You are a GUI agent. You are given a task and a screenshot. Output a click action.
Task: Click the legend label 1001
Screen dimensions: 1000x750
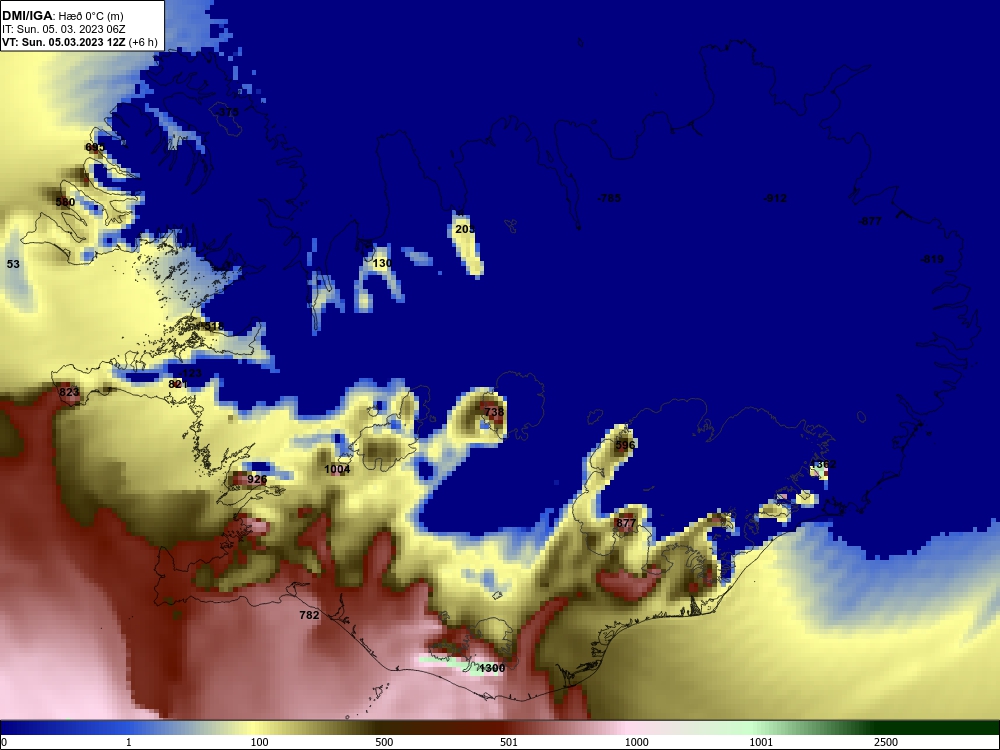(x=761, y=742)
